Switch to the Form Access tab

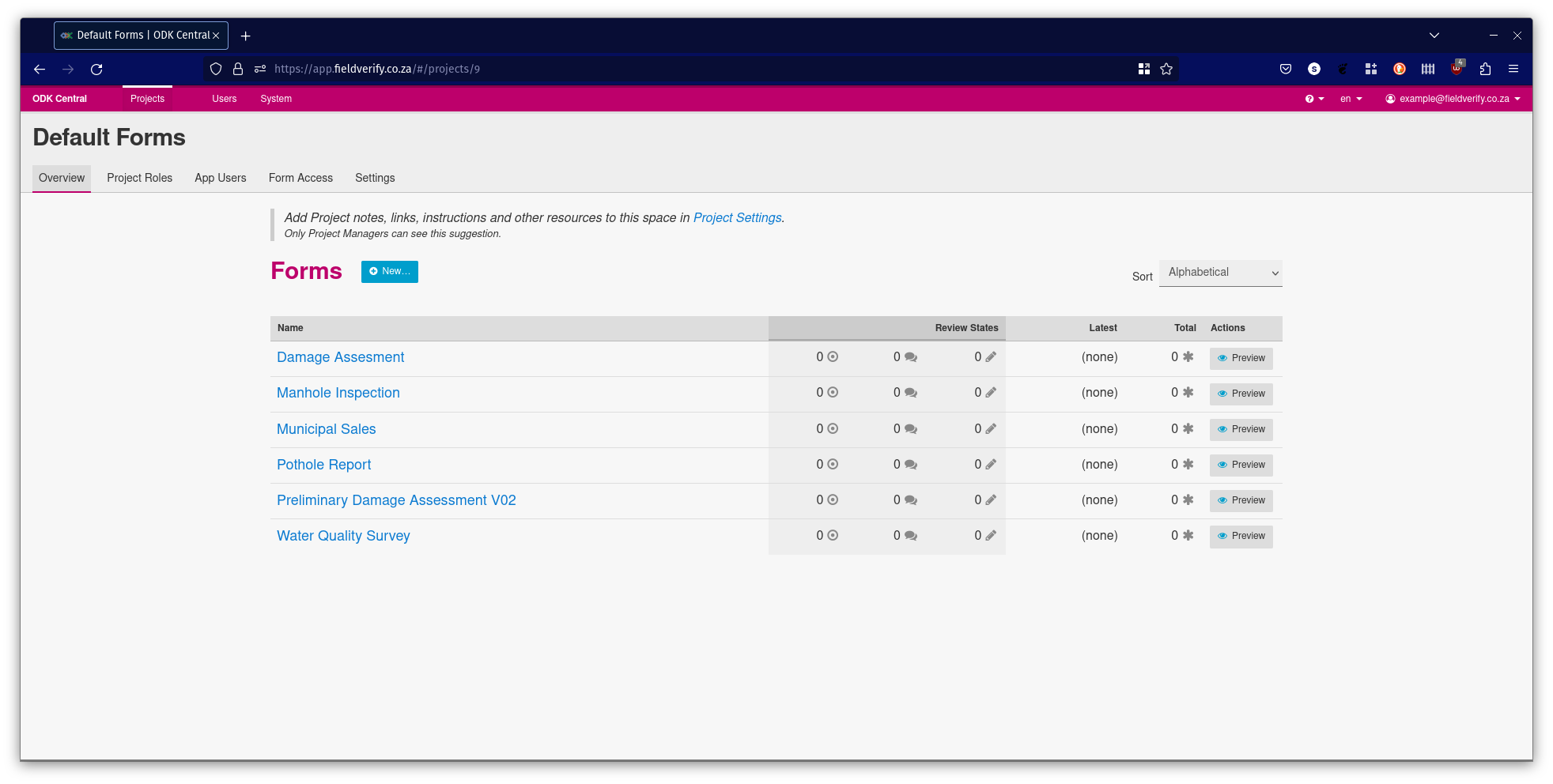(300, 178)
